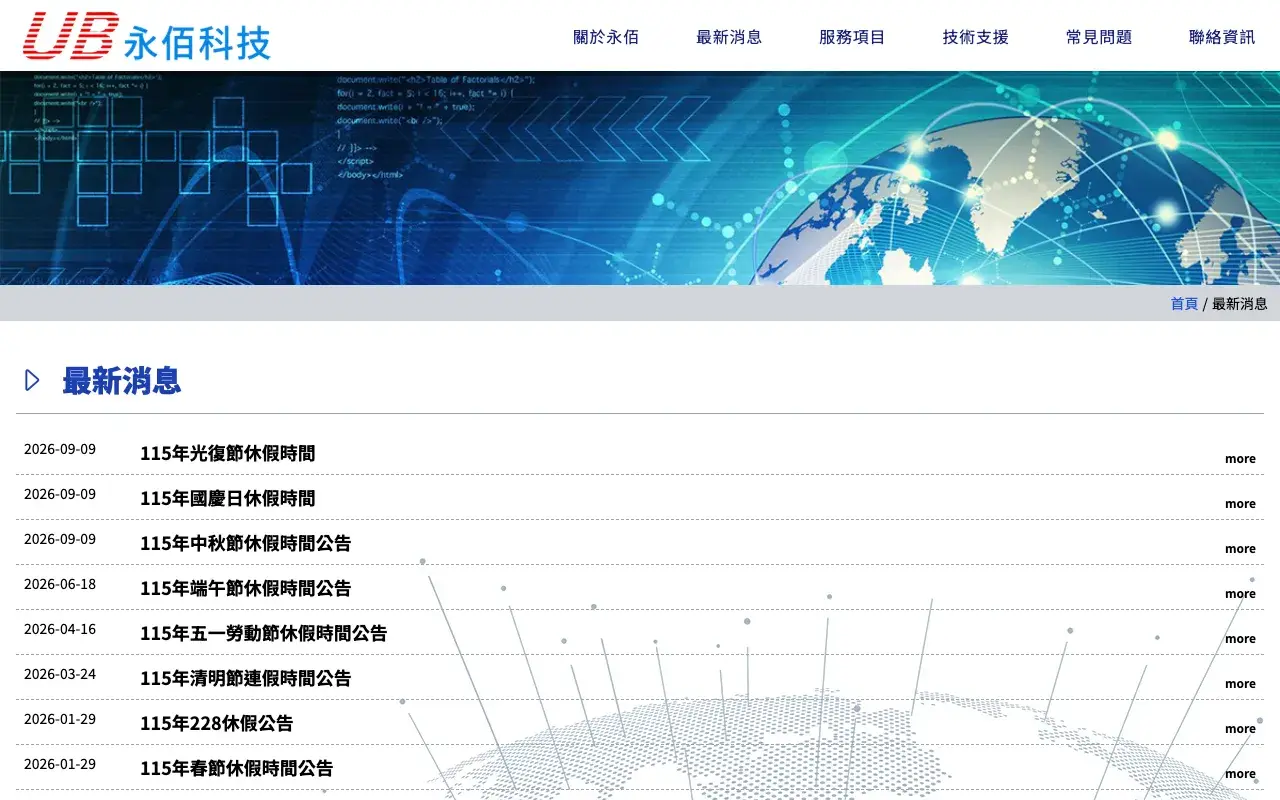Go to 服務項目 in navigation

click(x=852, y=37)
